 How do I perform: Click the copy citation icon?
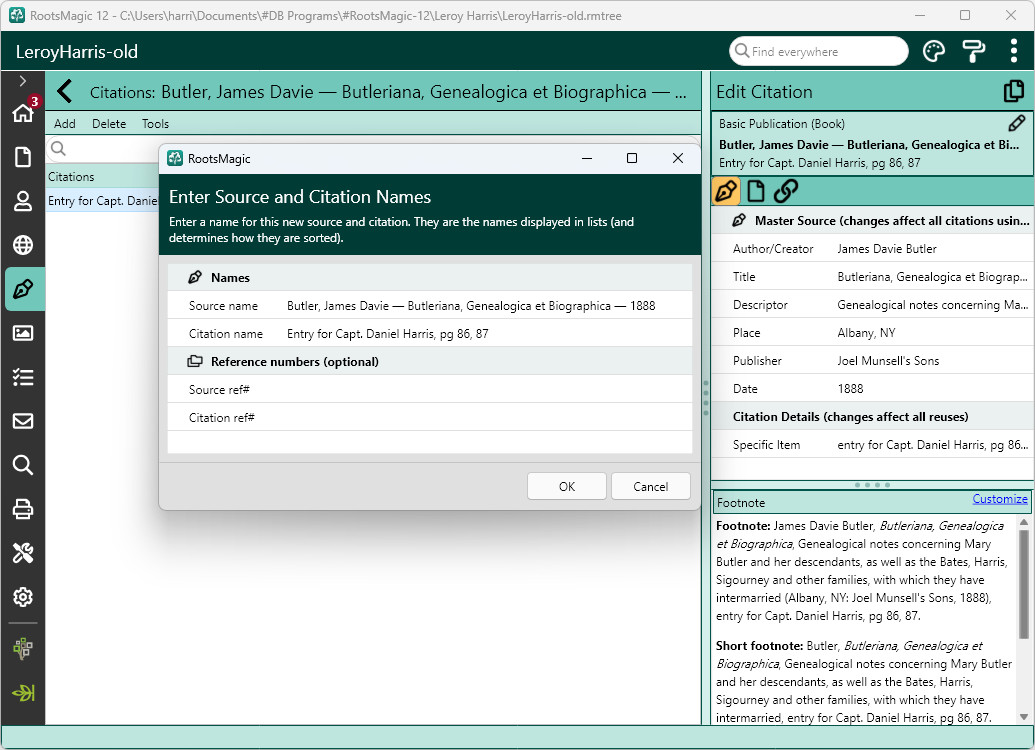click(x=1013, y=91)
